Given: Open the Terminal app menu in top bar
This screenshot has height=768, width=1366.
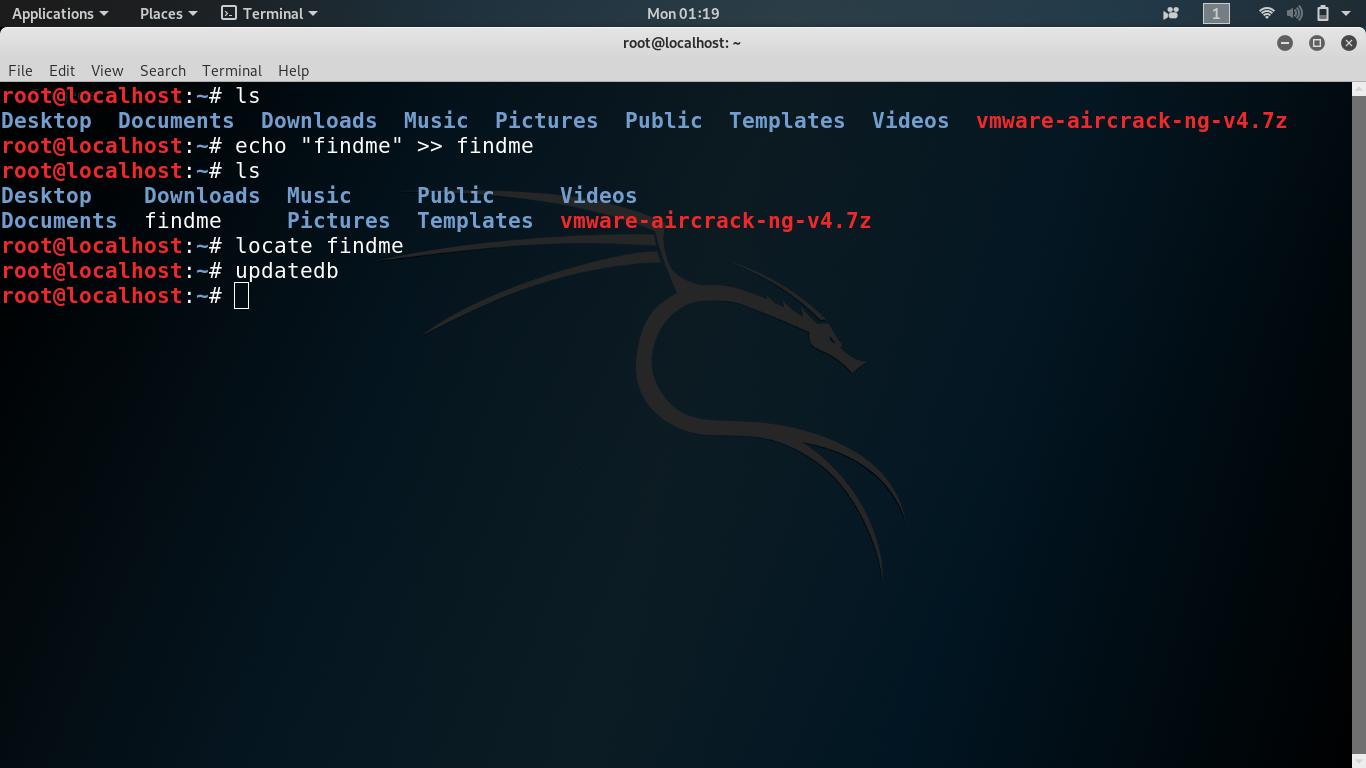Looking at the screenshot, I should click(x=270, y=13).
